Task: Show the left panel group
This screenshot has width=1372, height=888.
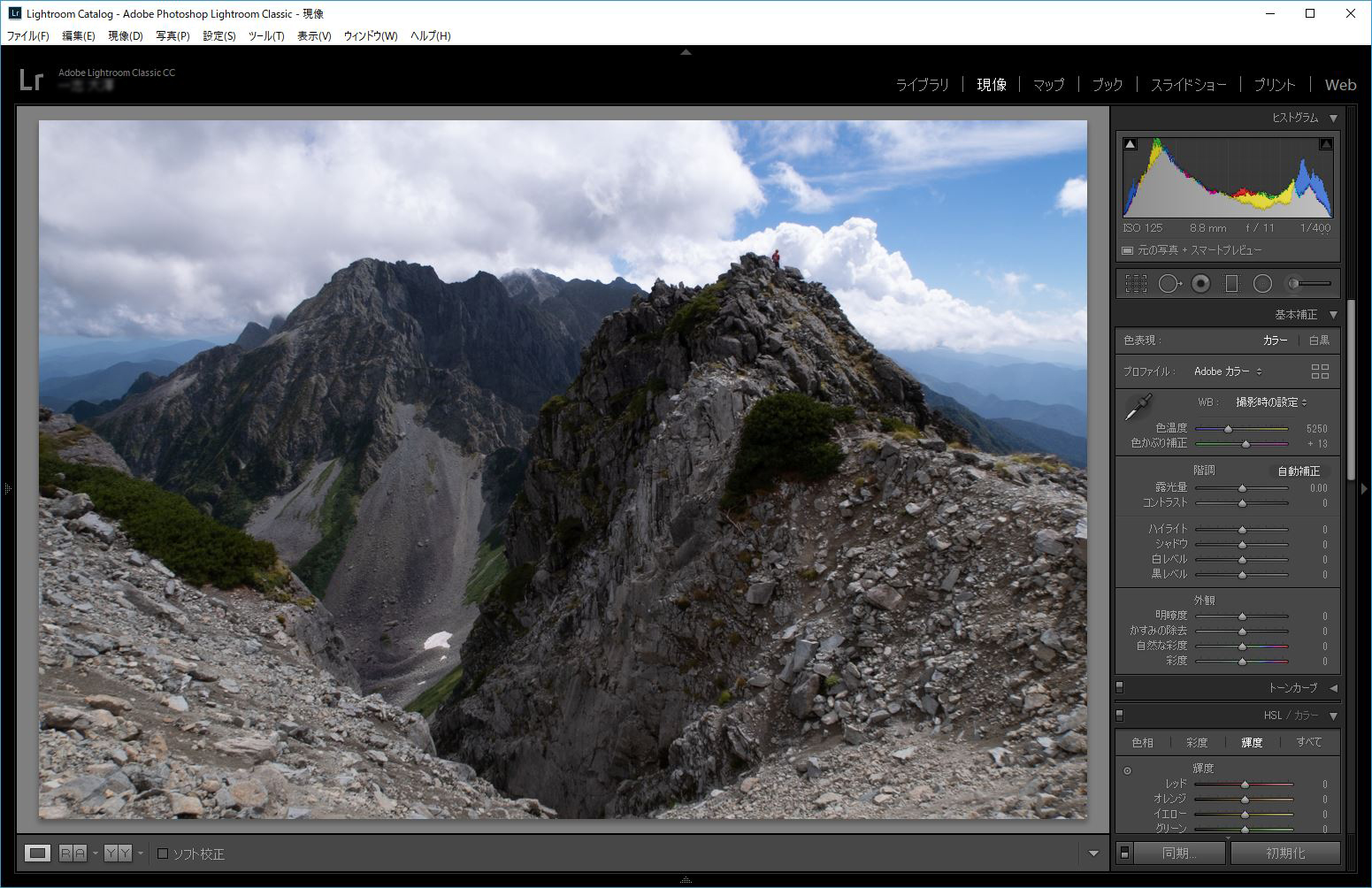Action: click(7, 488)
